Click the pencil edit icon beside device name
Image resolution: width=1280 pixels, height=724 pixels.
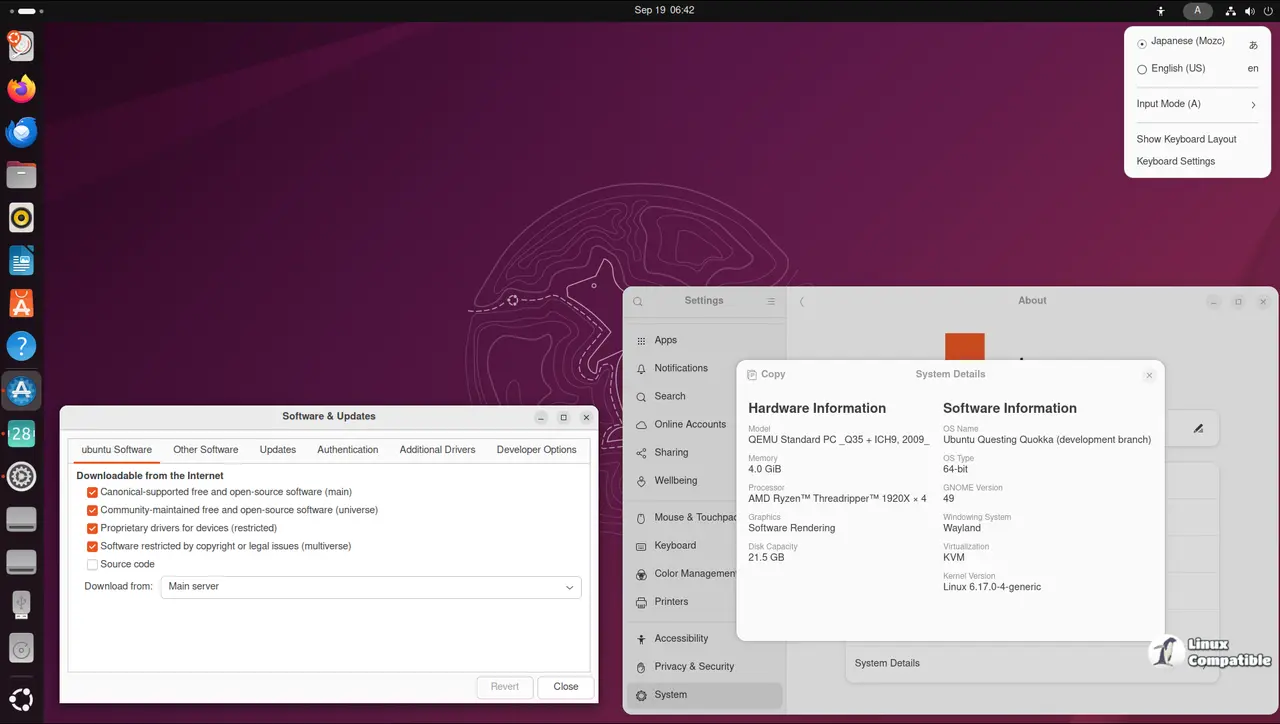[x=1198, y=429]
